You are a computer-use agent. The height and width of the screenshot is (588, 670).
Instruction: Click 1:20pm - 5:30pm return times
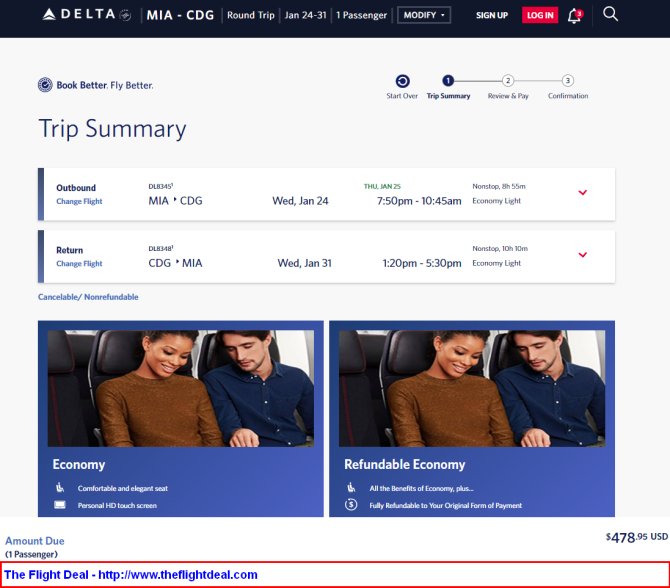pyautogui.click(x=422, y=263)
